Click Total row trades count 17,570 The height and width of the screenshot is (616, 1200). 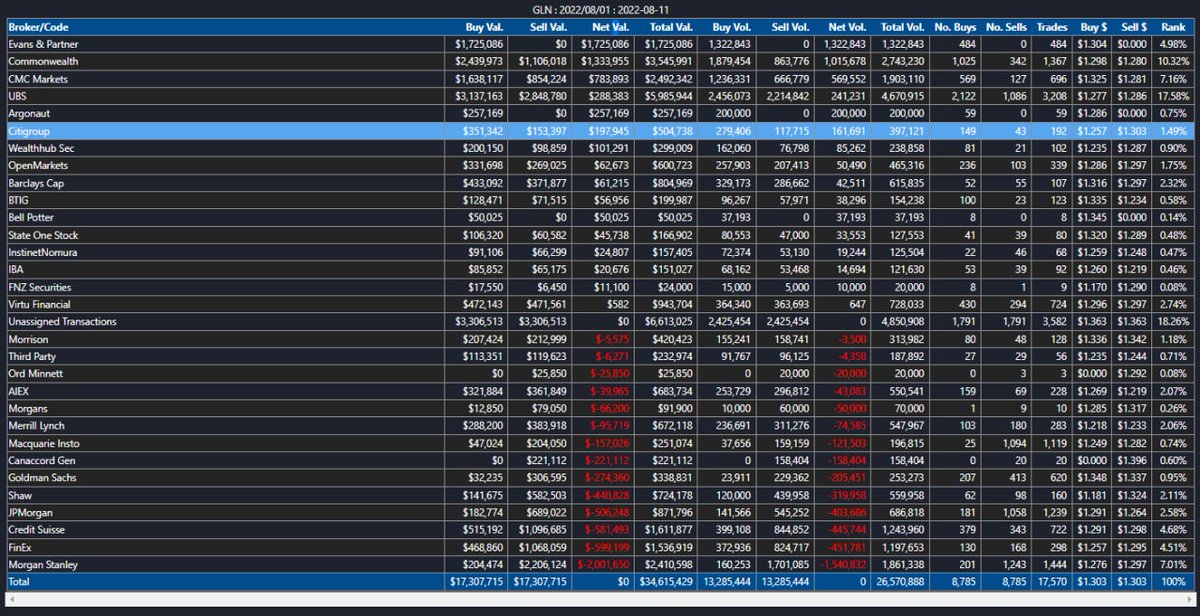[1051, 581]
